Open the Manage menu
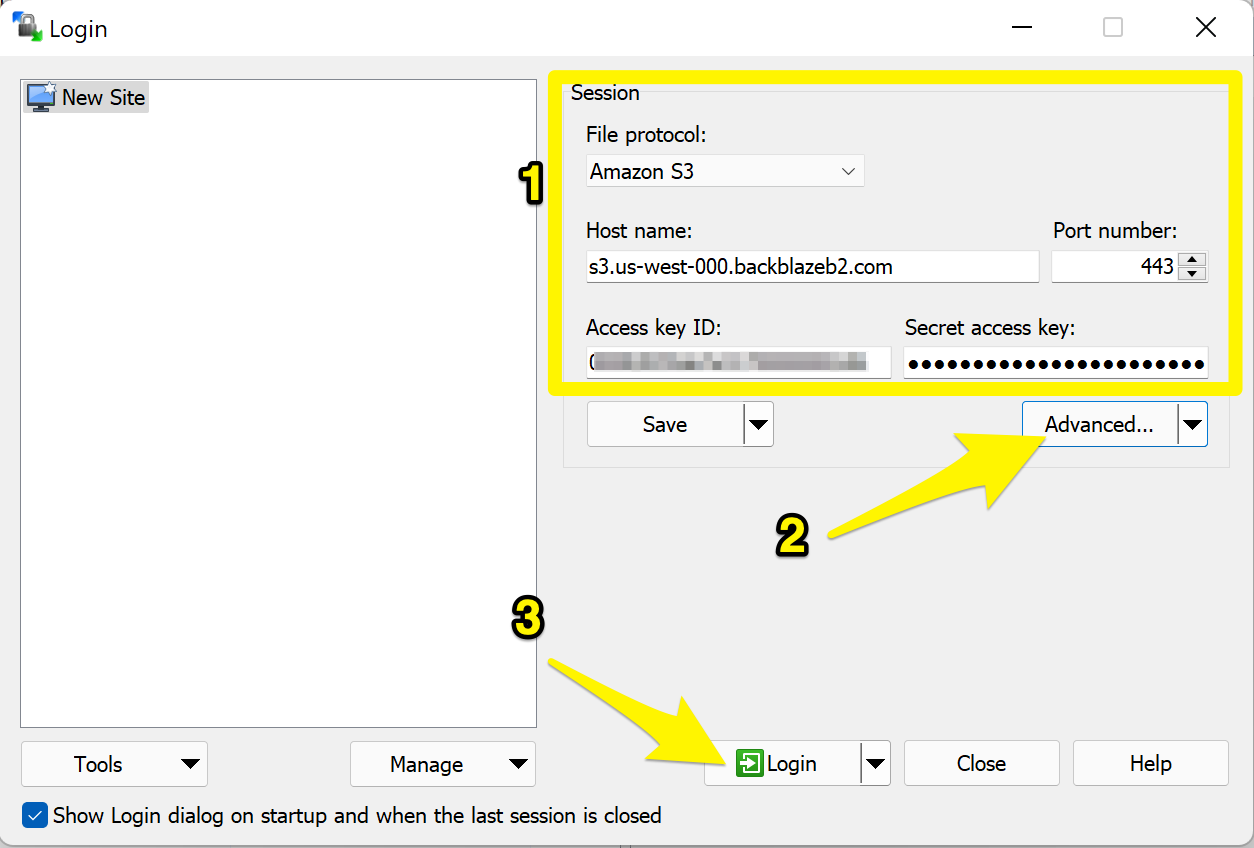Image resolution: width=1254 pixels, height=848 pixels. tap(442, 764)
